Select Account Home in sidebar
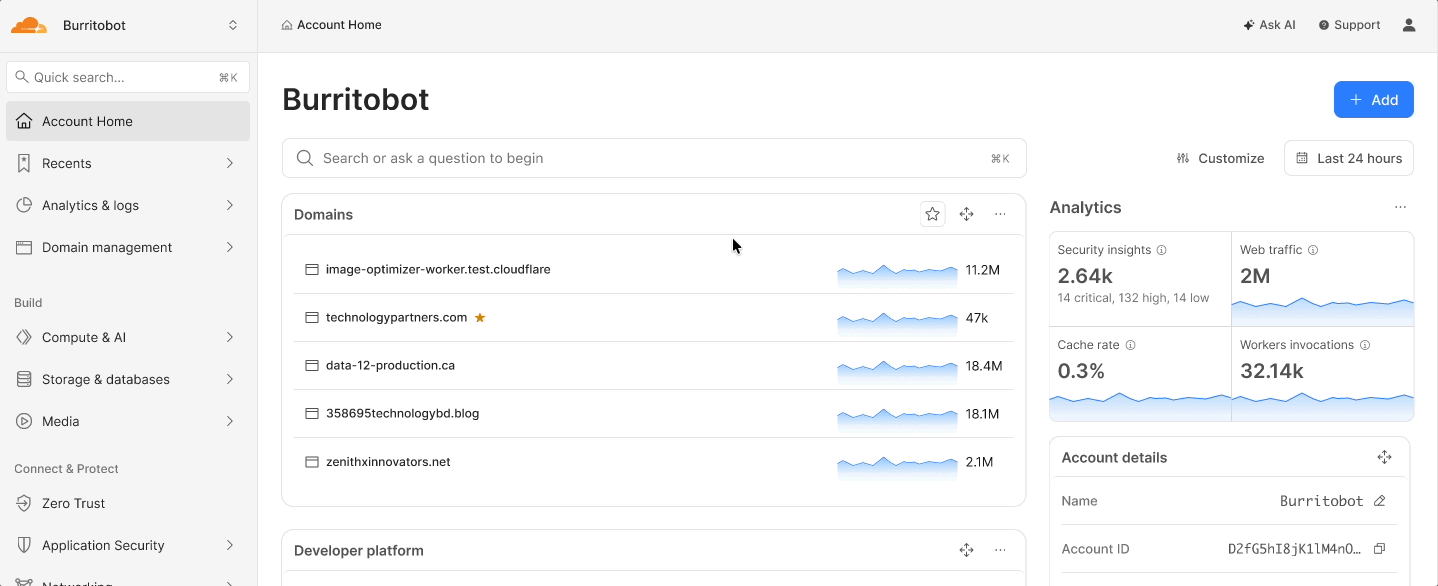 128,121
